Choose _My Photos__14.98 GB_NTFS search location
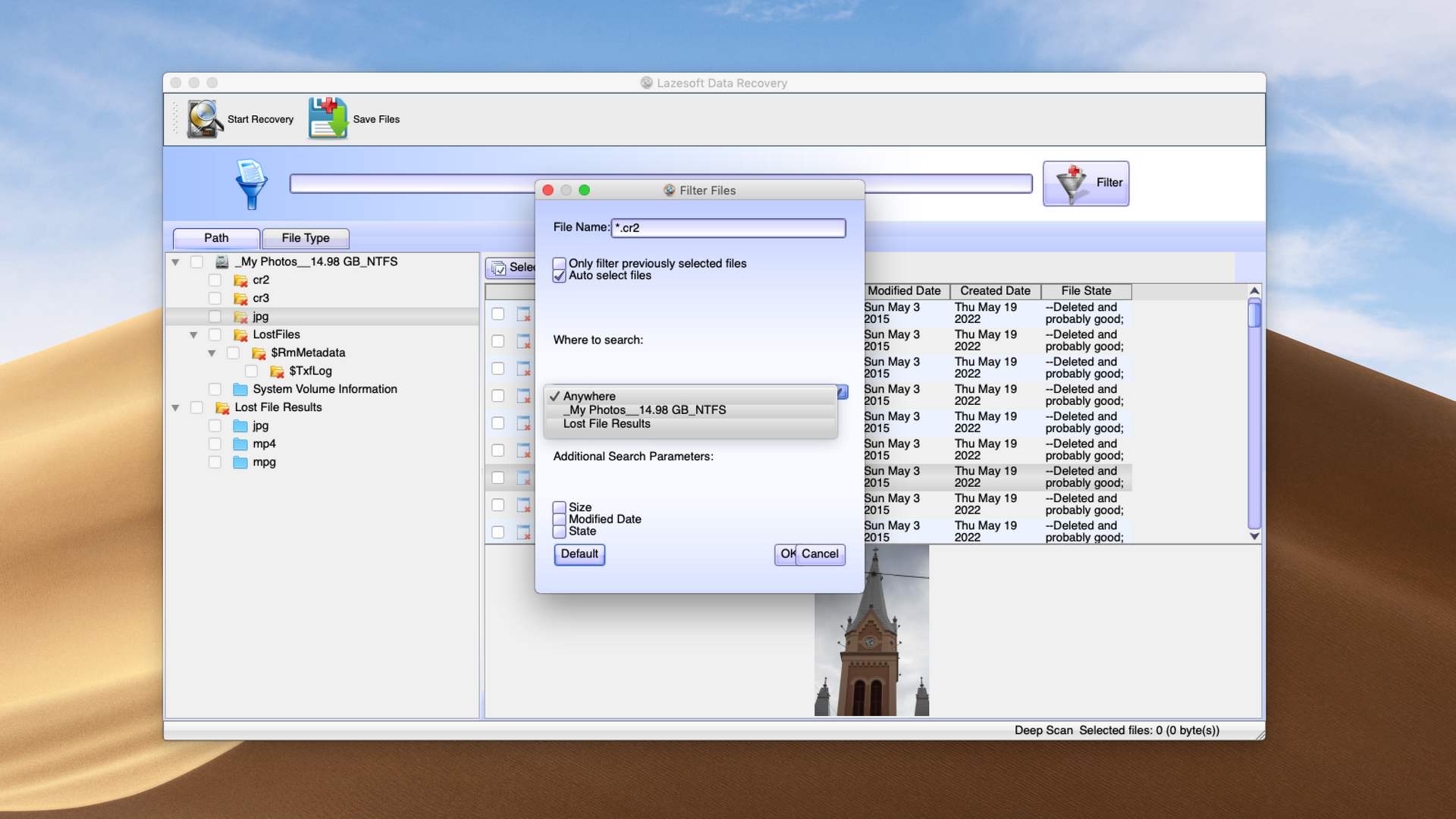Image resolution: width=1456 pixels, height=819 pixels. click(x=690, y=409)
